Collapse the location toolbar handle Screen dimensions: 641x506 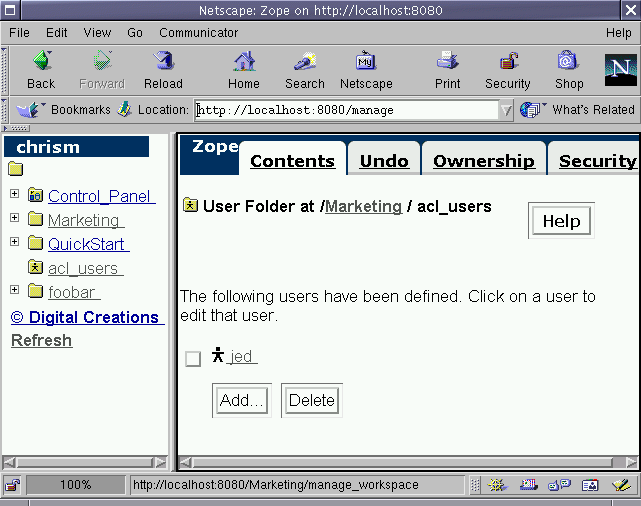[x=4, y=110]
